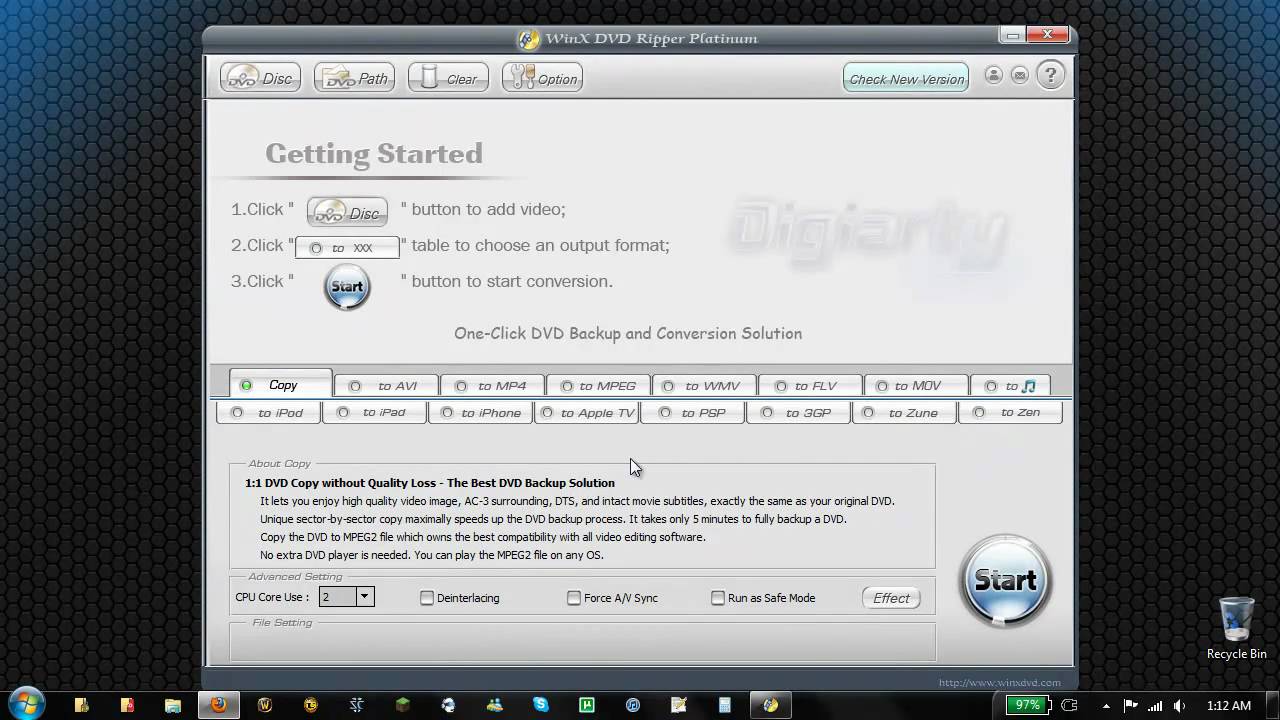The image size is (1280, 720).
Task: Select the to Zune tab
Action: (x=904, y=412)
